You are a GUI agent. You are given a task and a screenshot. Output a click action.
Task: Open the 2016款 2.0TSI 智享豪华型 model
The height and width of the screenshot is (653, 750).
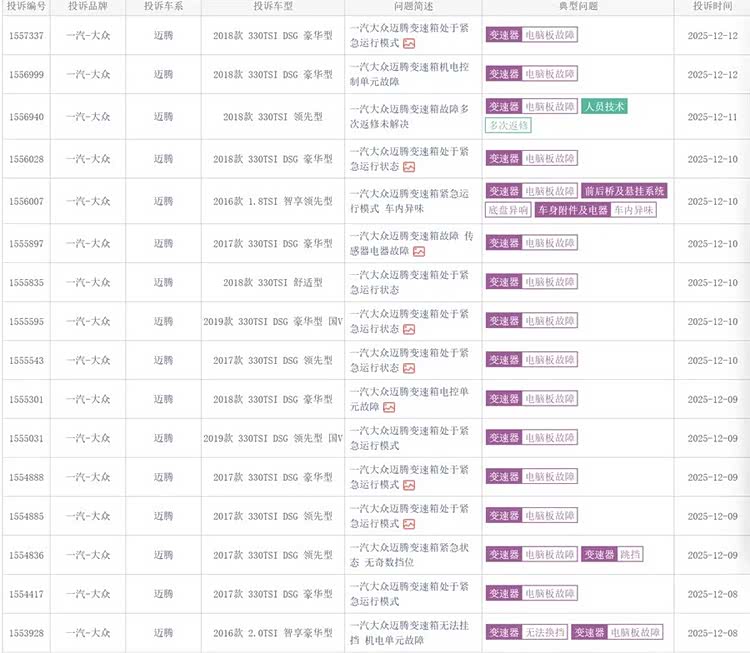272,632
